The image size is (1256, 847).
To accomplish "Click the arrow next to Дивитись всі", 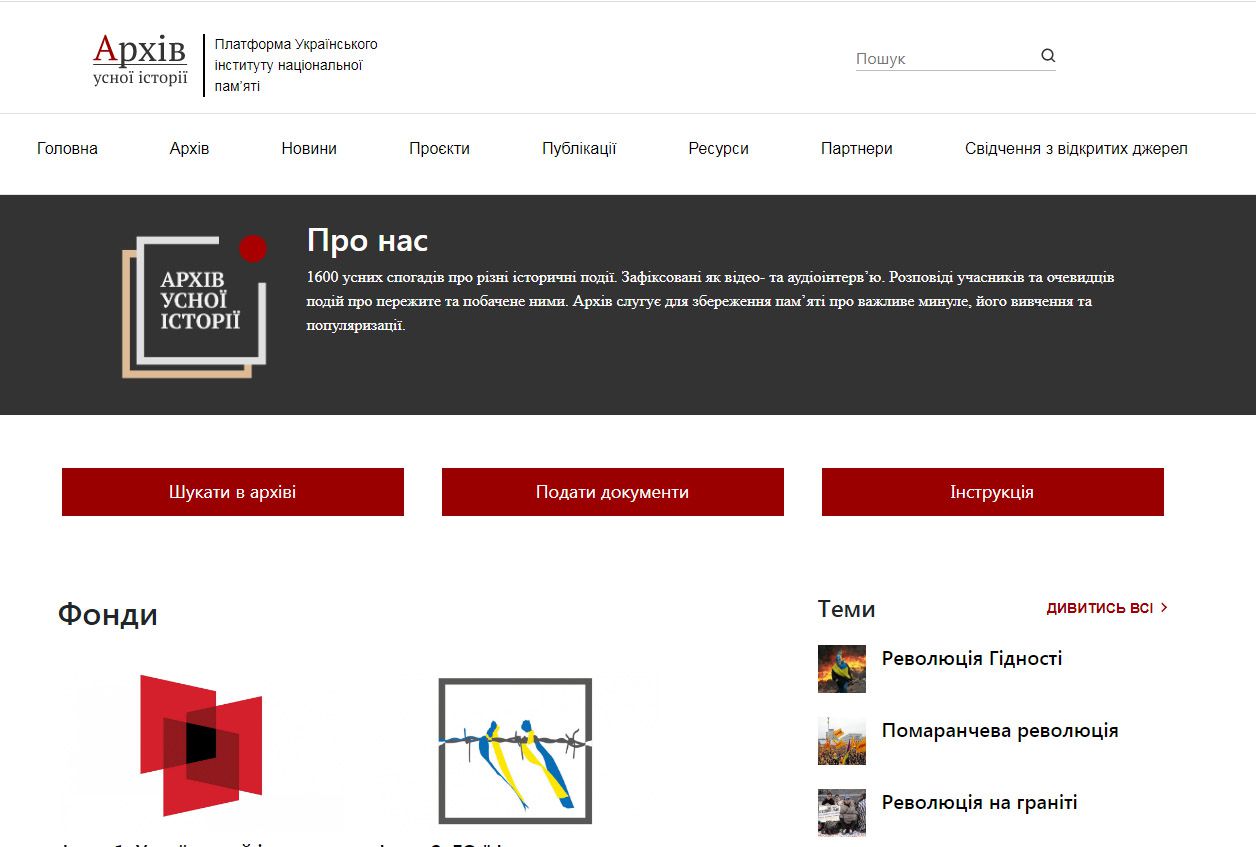I will pos(1164,608).
